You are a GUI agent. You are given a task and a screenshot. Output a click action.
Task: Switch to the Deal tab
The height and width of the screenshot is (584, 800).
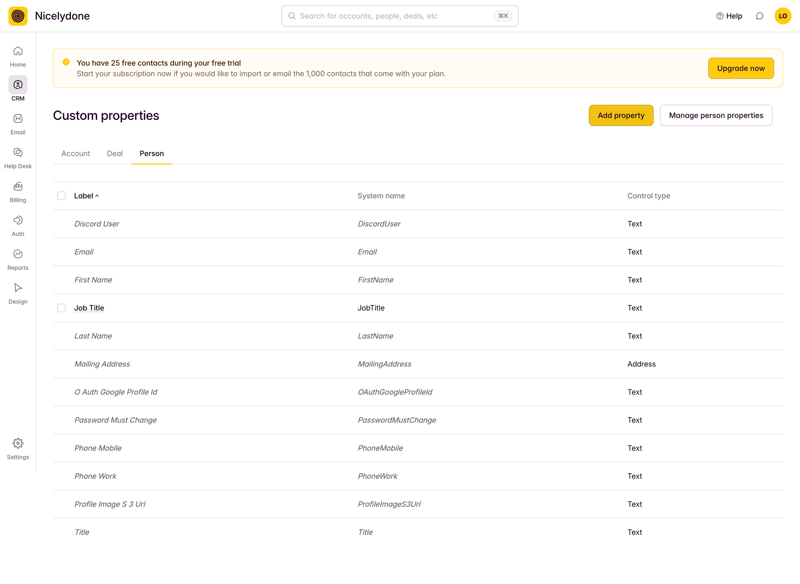coord(114,153)
